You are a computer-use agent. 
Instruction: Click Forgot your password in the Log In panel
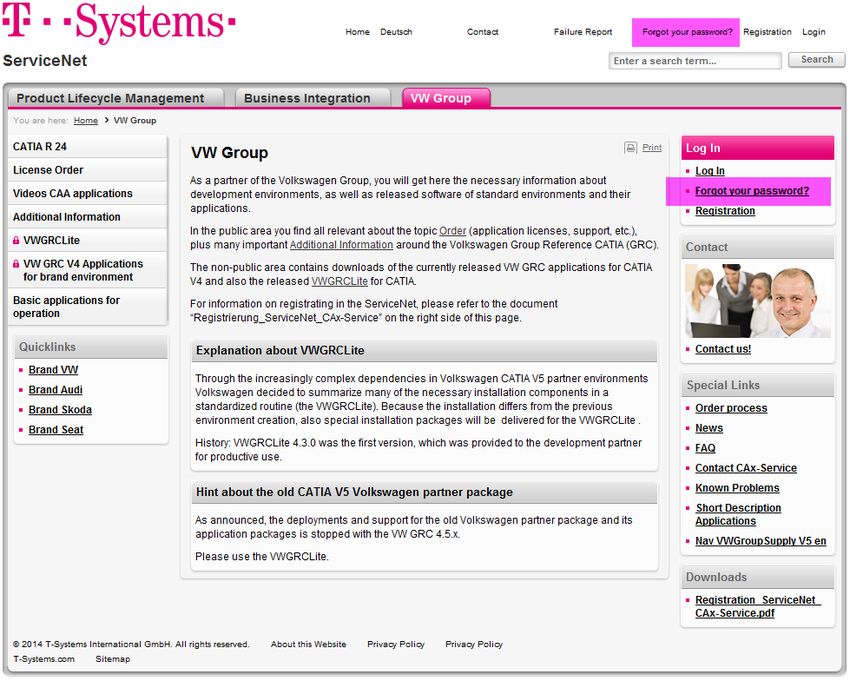coord(752,191)
